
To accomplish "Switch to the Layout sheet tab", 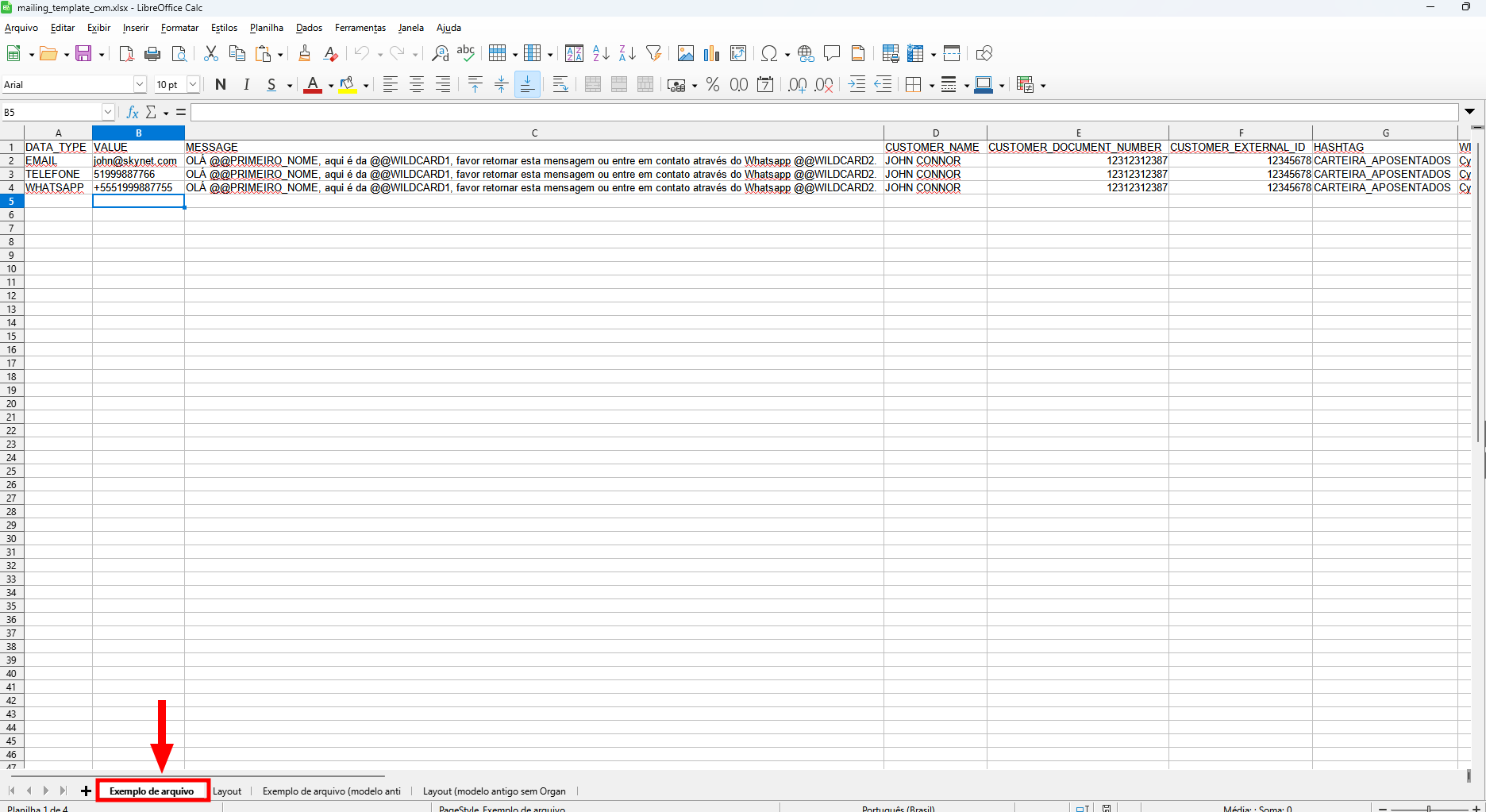I will [x=227, y=791].
